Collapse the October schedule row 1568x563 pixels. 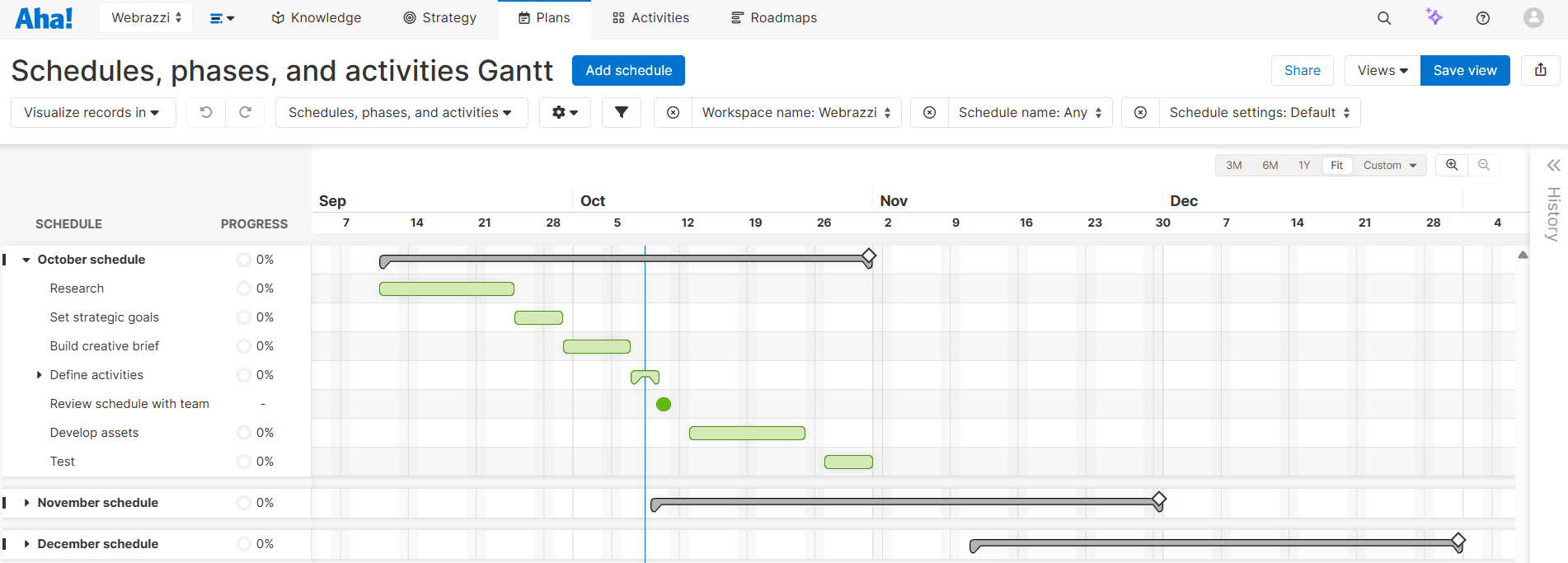point(26,260)
